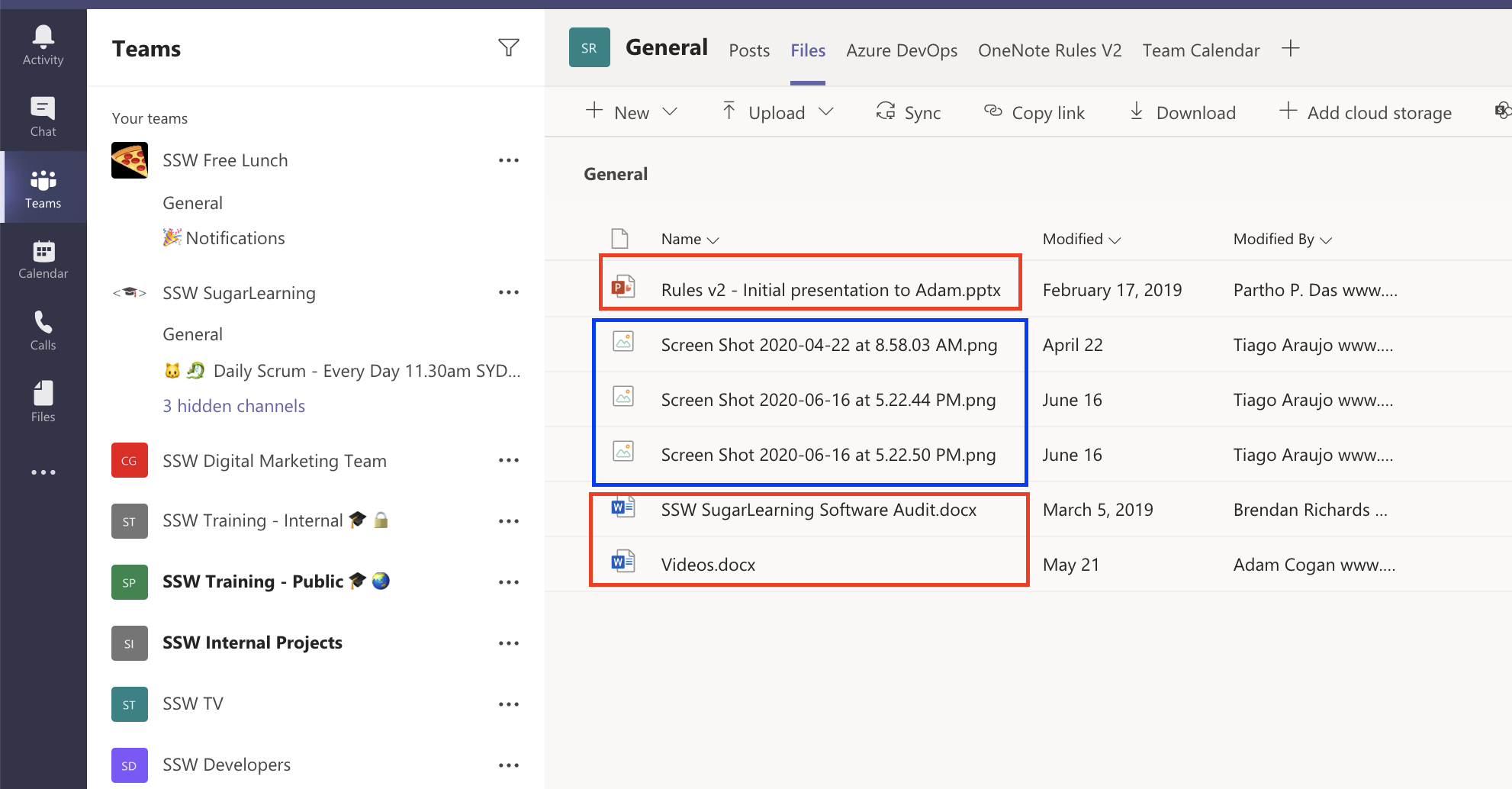The width and height of the screenshot is (1512, 789).
Task: Open the Team Calendar tab
Action: pos(1200,50)
